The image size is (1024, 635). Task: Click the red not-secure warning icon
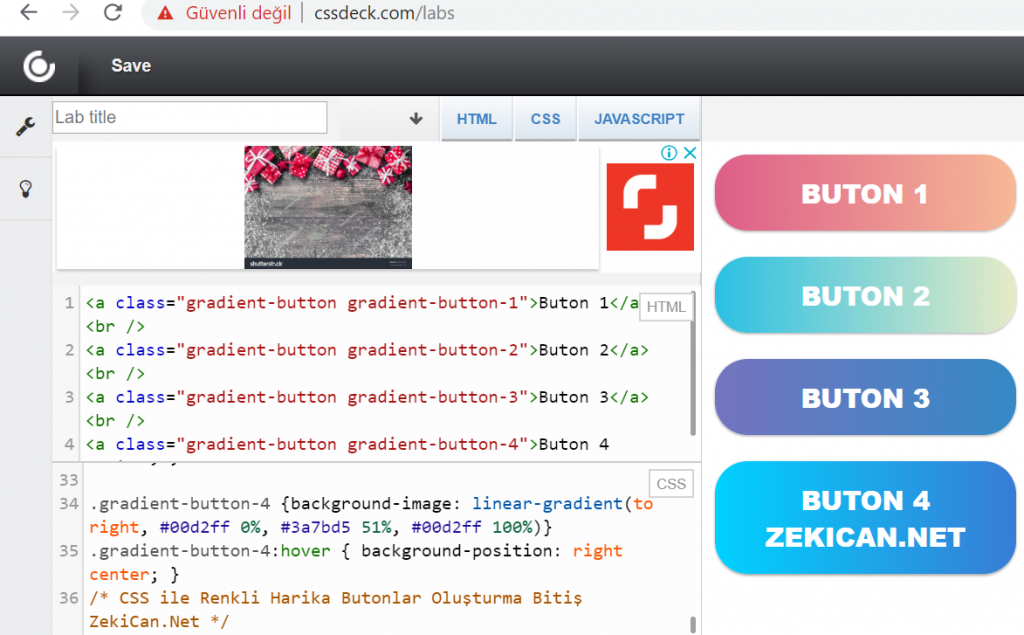pos(165,13)
